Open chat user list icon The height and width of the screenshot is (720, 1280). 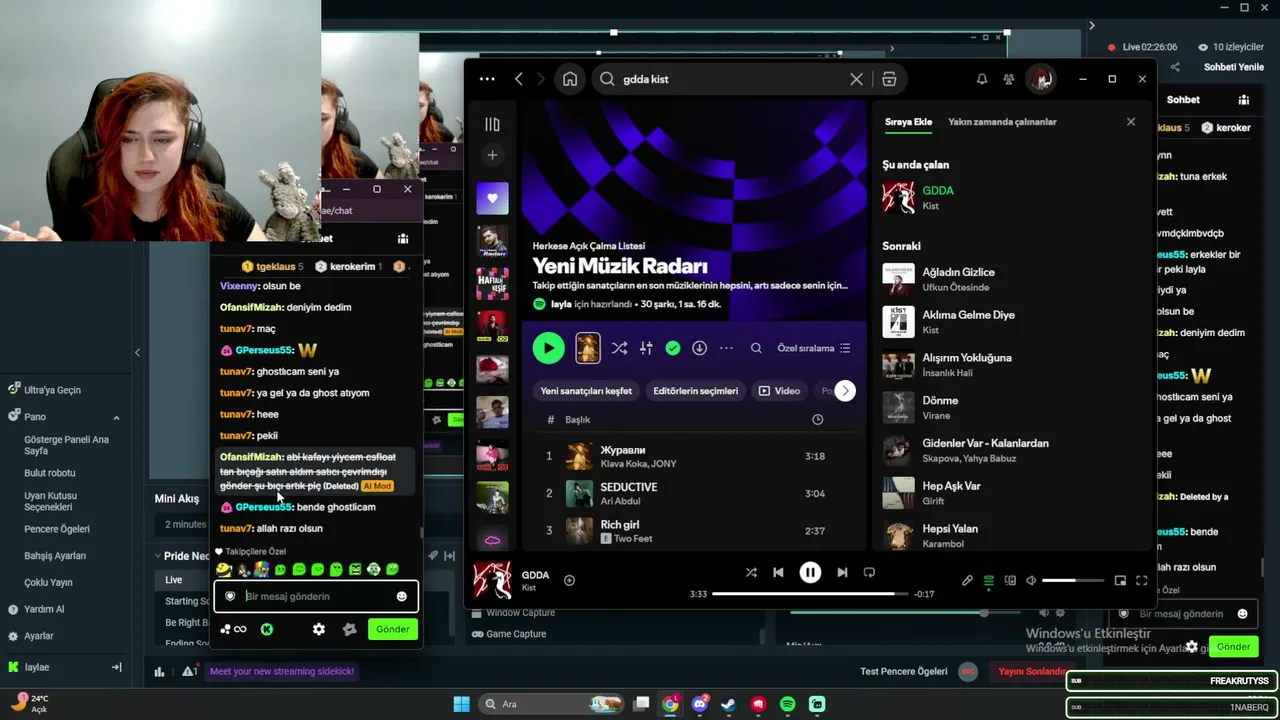[x=403, y=239]
